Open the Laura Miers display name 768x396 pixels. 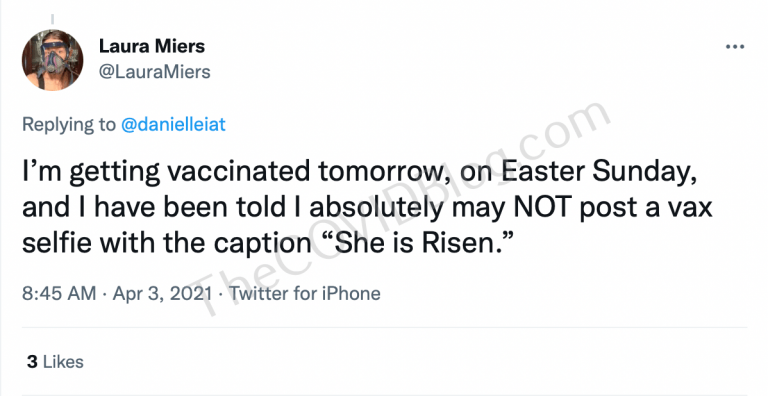(x=152, y=46)
